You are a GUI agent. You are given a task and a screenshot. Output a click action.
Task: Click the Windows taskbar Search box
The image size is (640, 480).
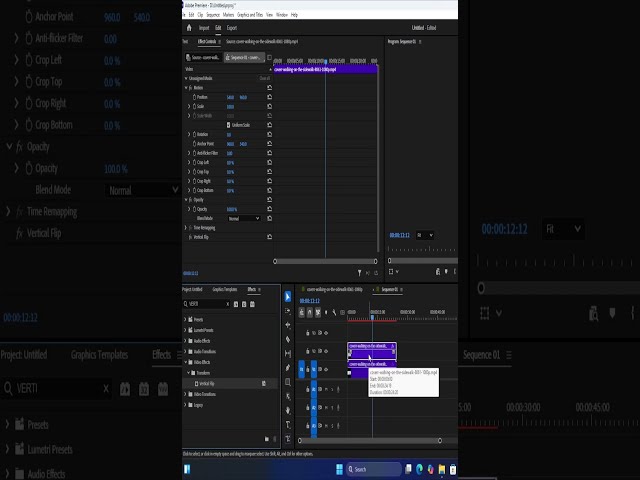tap(374, 469)
